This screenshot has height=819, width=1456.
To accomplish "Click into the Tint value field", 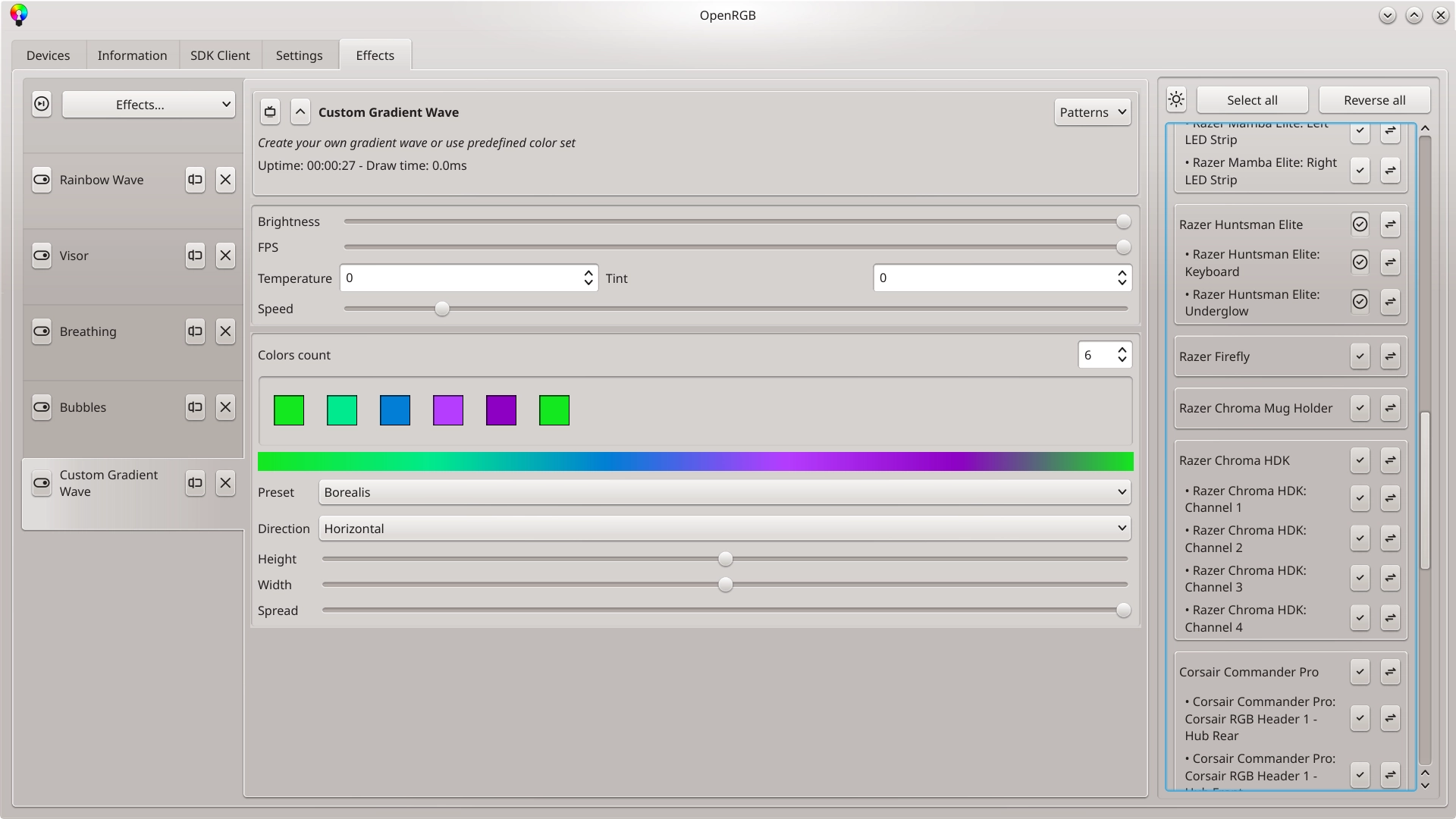I will 994,278.
